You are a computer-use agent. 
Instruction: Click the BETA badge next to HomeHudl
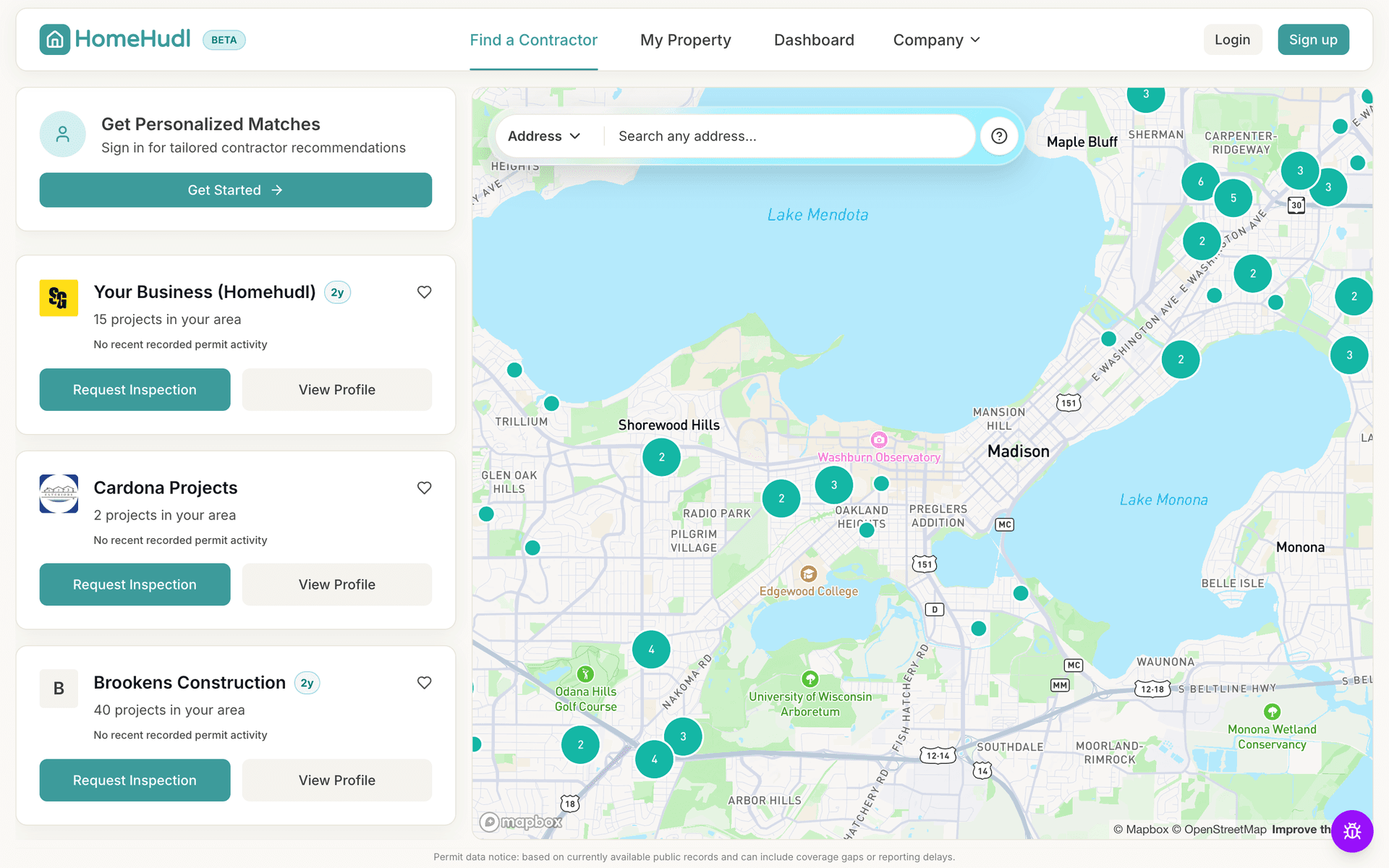tap(224, 40)
